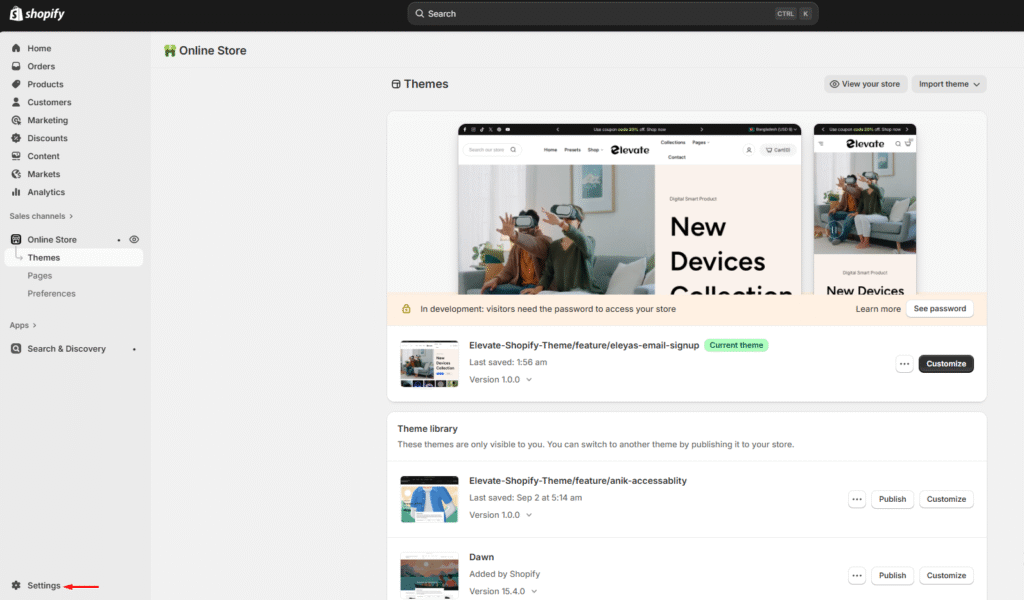Screen dimensions: 1024x600
Task: Click the search magnifier icon
Action: (420, 14)
